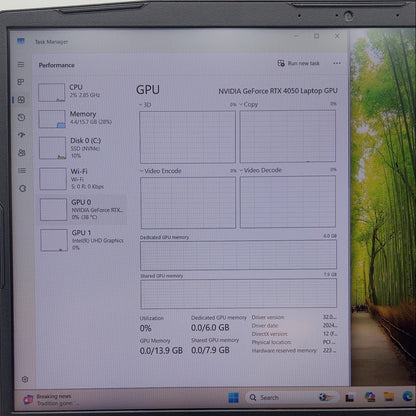Open File Explorer from the taskbar
416x416 pixels.
tap(389, 397)
